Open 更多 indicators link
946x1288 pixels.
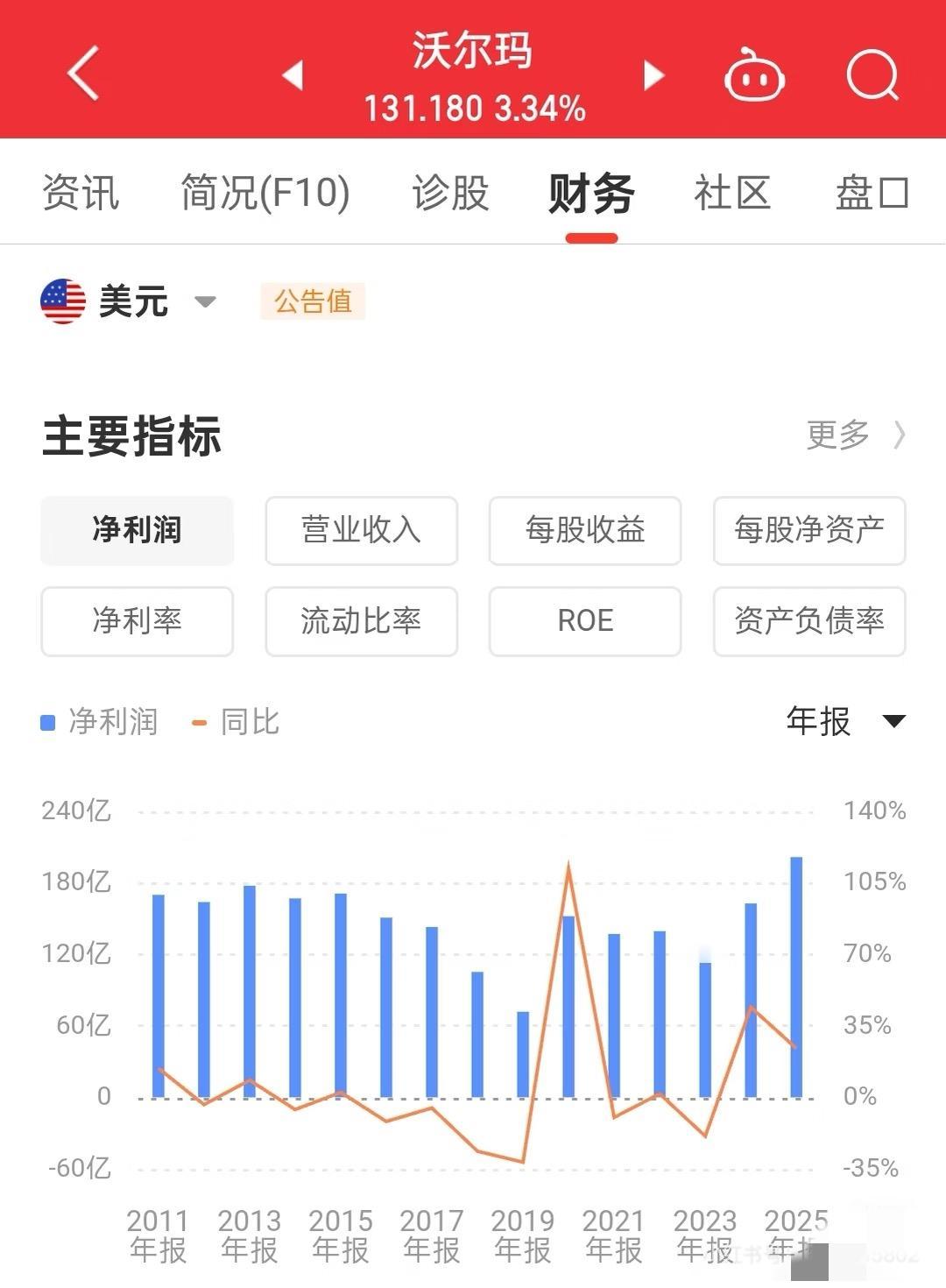856,435
